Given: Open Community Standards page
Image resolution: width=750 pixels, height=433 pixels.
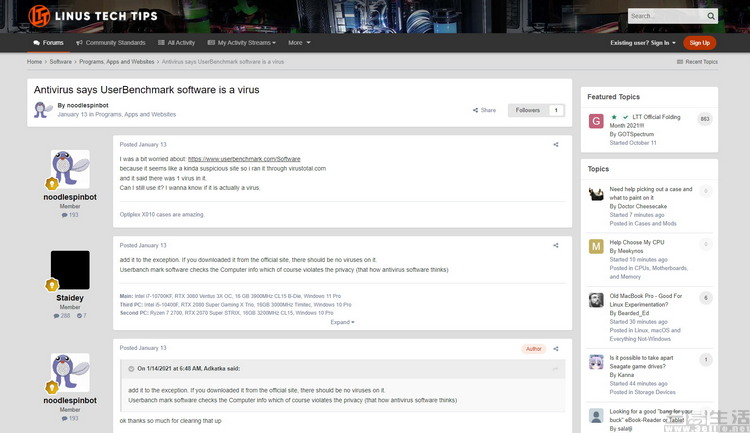Looking at the screenshot, I should 110,43.
